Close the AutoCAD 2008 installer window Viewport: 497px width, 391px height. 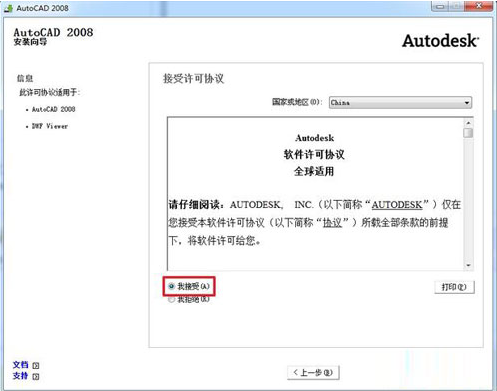point(479,6)
